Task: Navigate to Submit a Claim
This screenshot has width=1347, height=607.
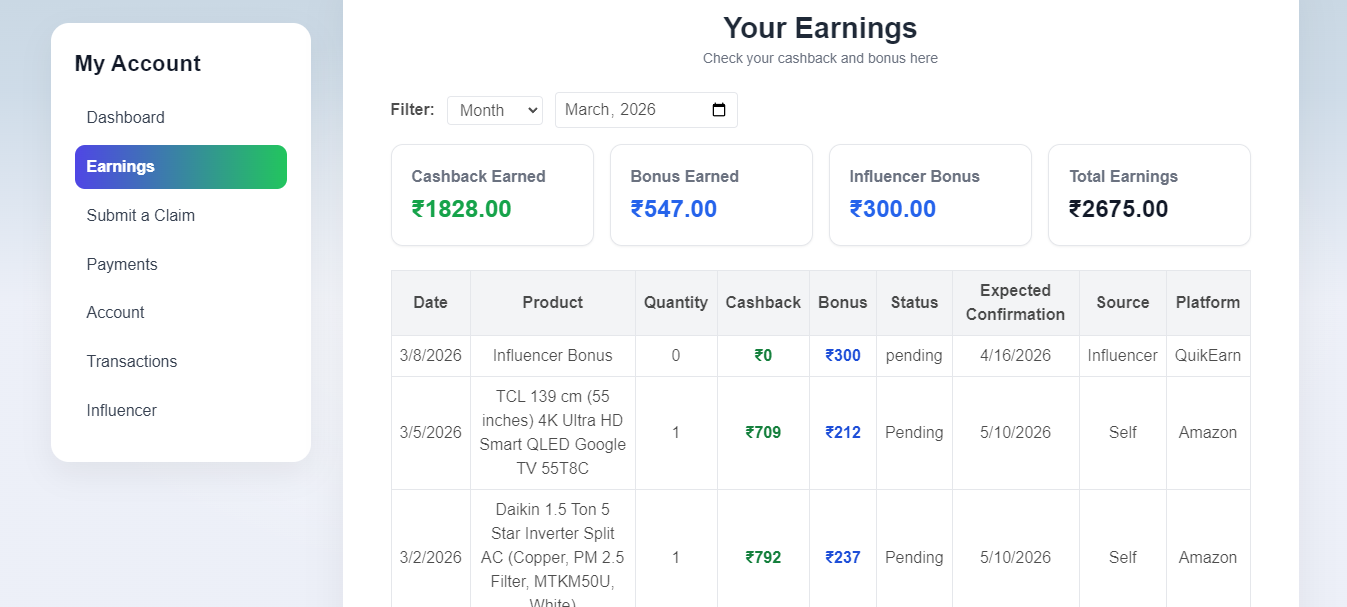Action: click(139, 215)
